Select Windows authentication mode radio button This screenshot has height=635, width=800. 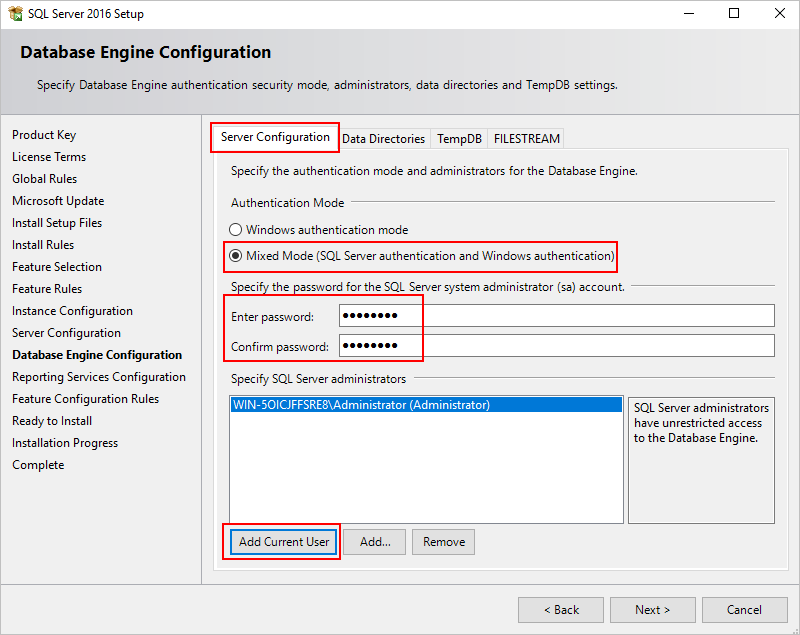tap(235, 230)
